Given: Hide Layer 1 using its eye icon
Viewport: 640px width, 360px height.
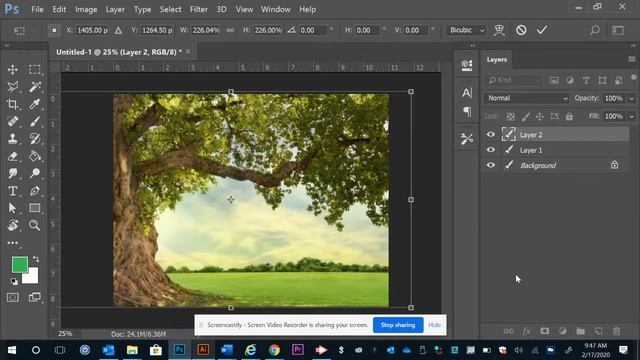Looking at the screenshot, I should 491,150.
